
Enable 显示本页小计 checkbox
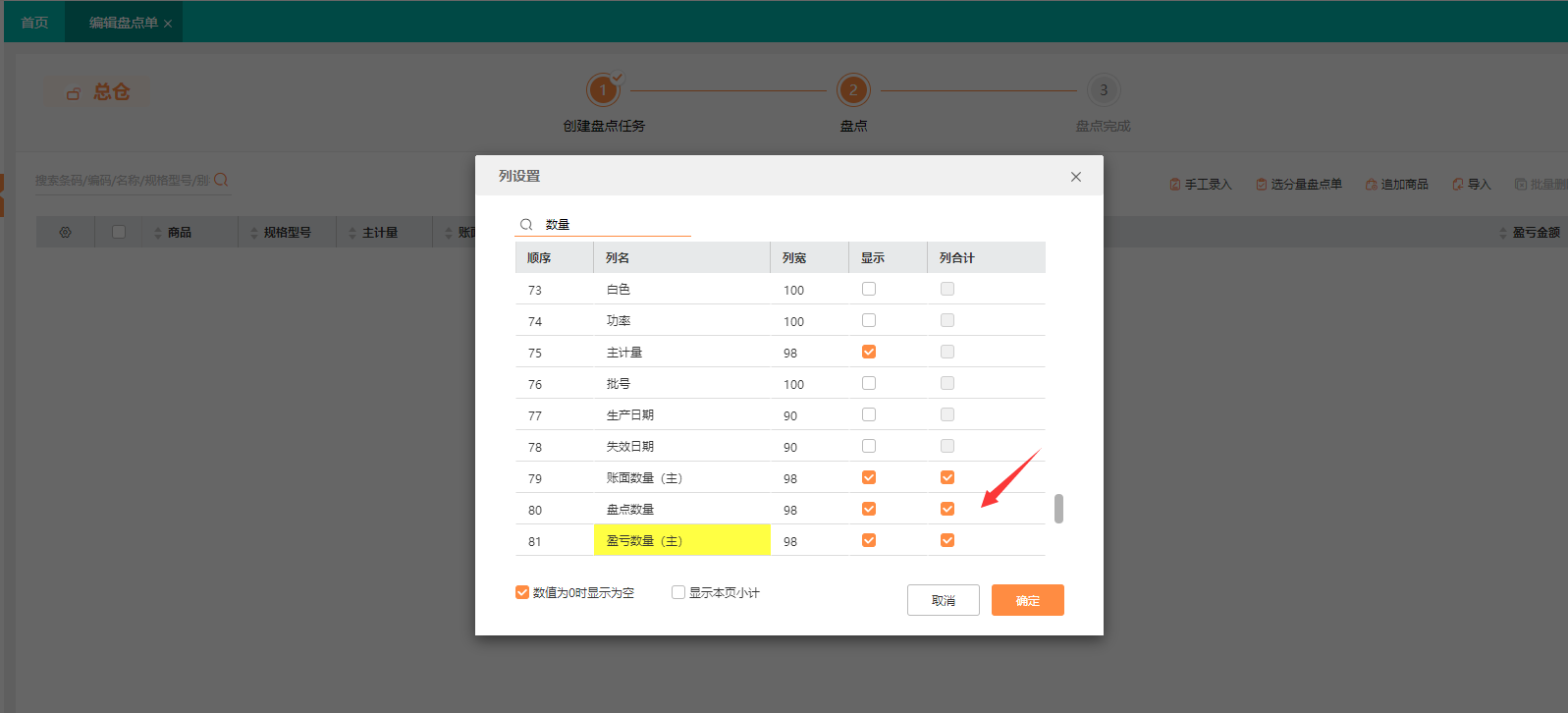[x=677, y=592]
